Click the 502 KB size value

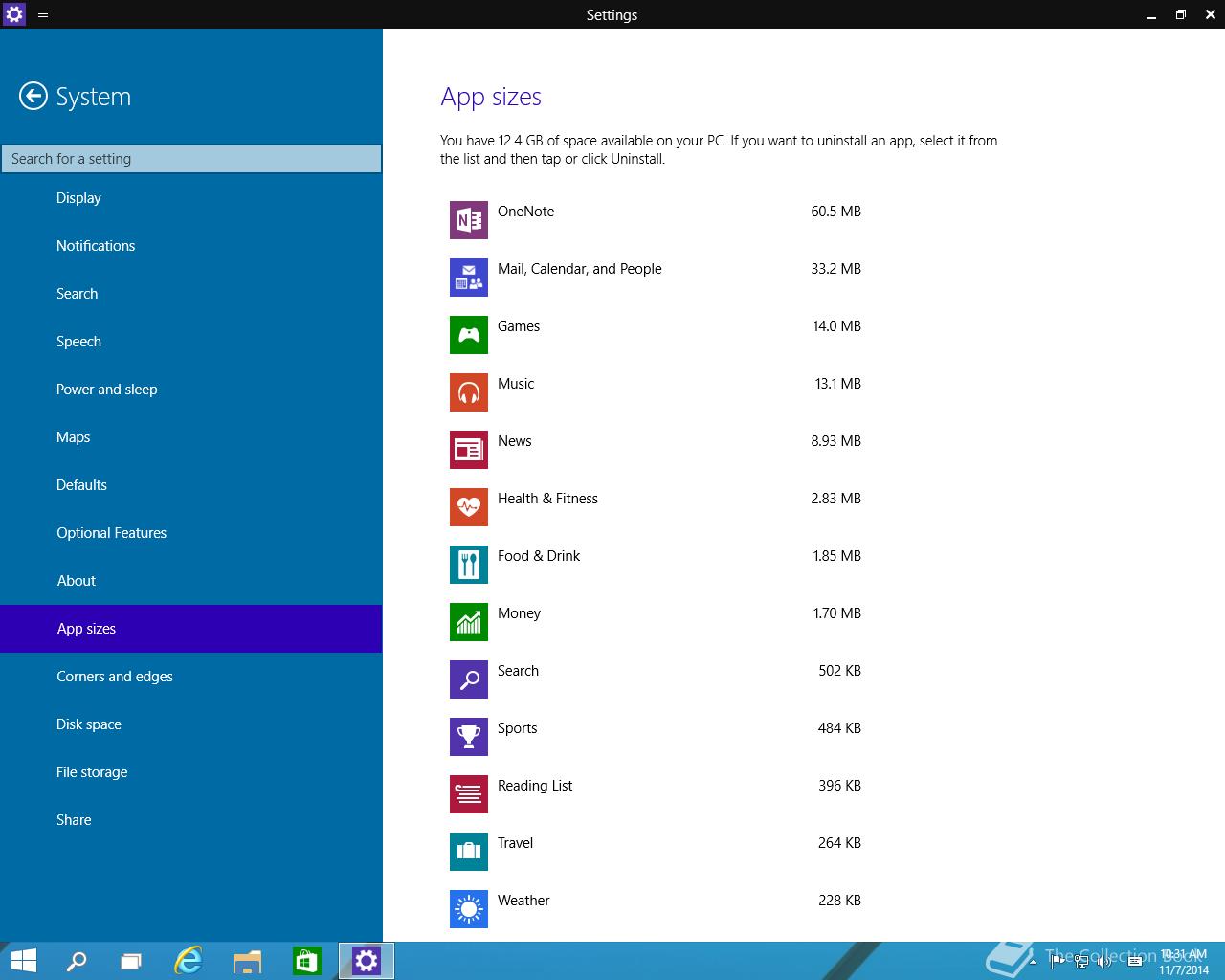[839, 671]
